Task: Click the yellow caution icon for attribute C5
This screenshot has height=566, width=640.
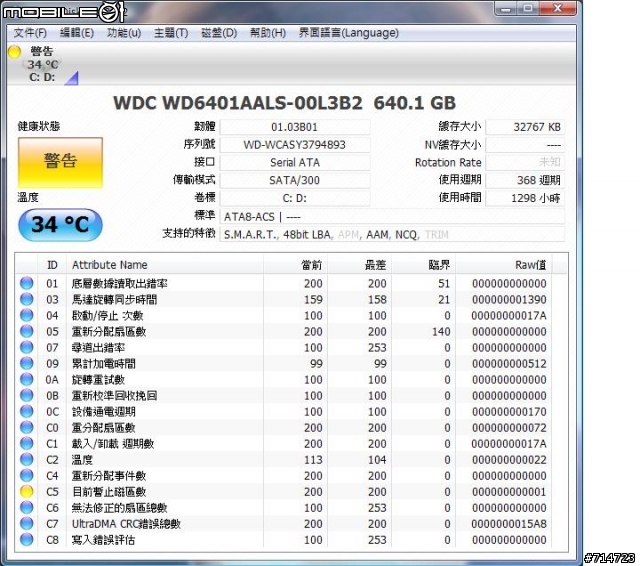Action: pos(27,491)
